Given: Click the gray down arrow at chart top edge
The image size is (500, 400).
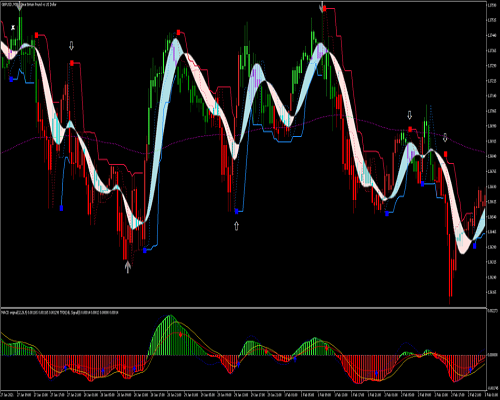Looking at the screenshot, I should click(322, 7).
